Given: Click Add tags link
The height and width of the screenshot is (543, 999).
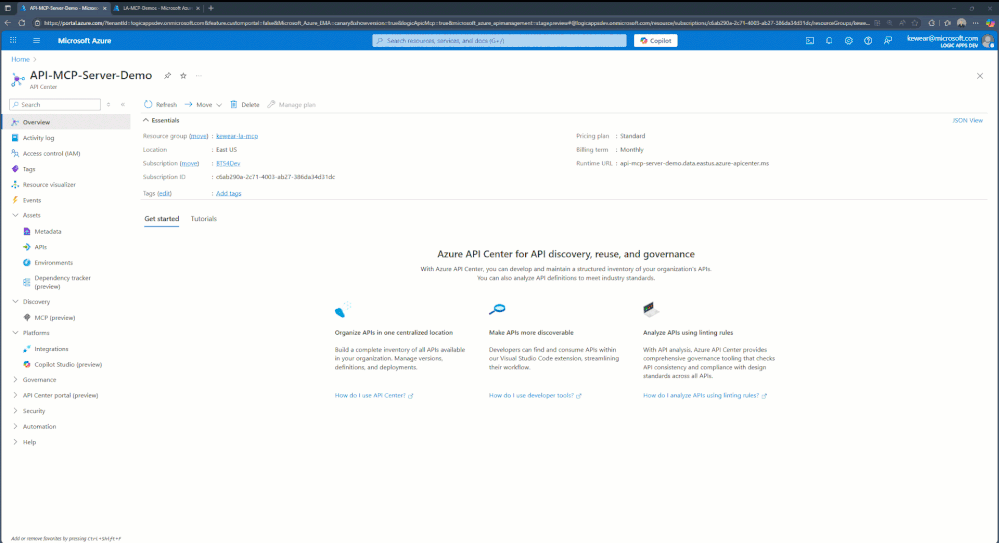Looking at the screenshot, I should click(x=228, y=193).
